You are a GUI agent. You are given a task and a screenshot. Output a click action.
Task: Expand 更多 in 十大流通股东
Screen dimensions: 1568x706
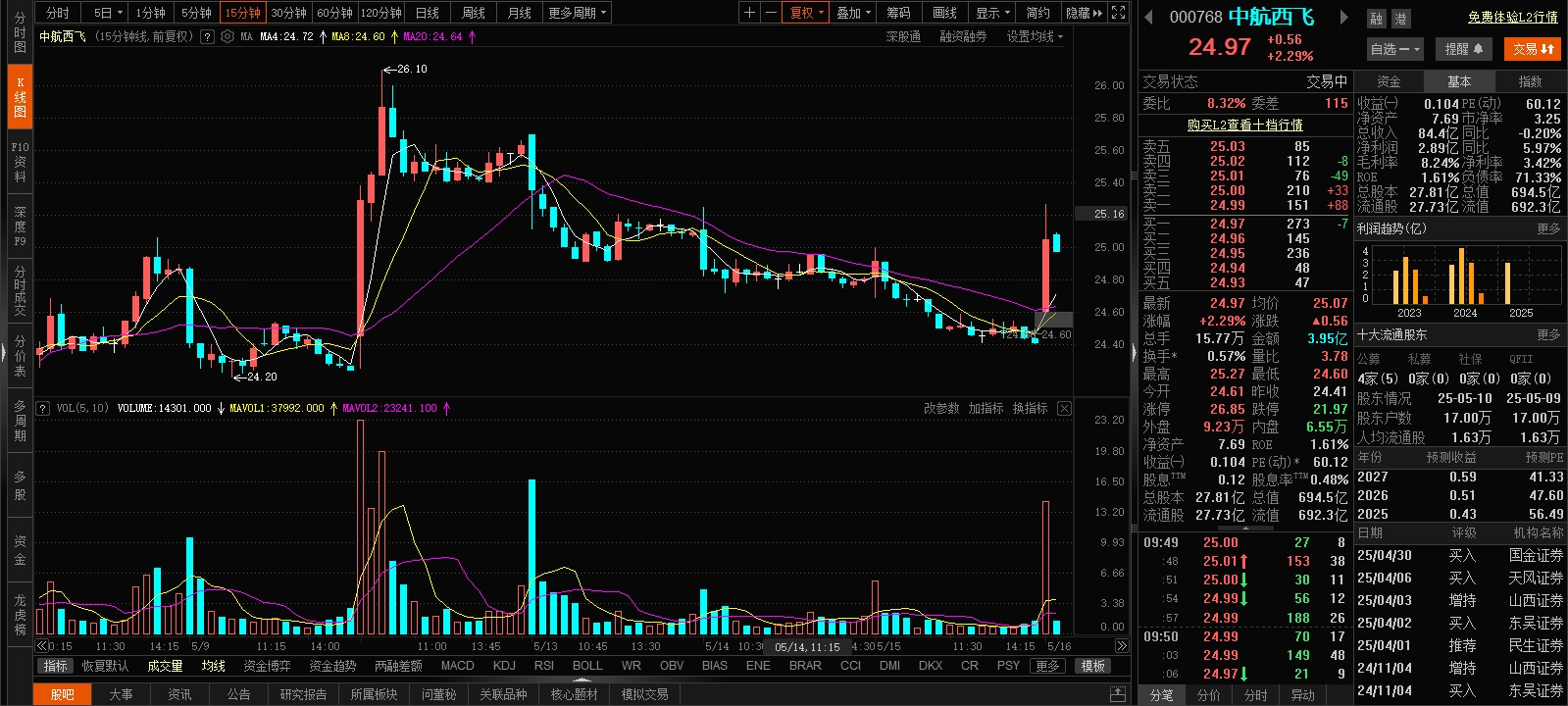click(x=1548, y=334)
